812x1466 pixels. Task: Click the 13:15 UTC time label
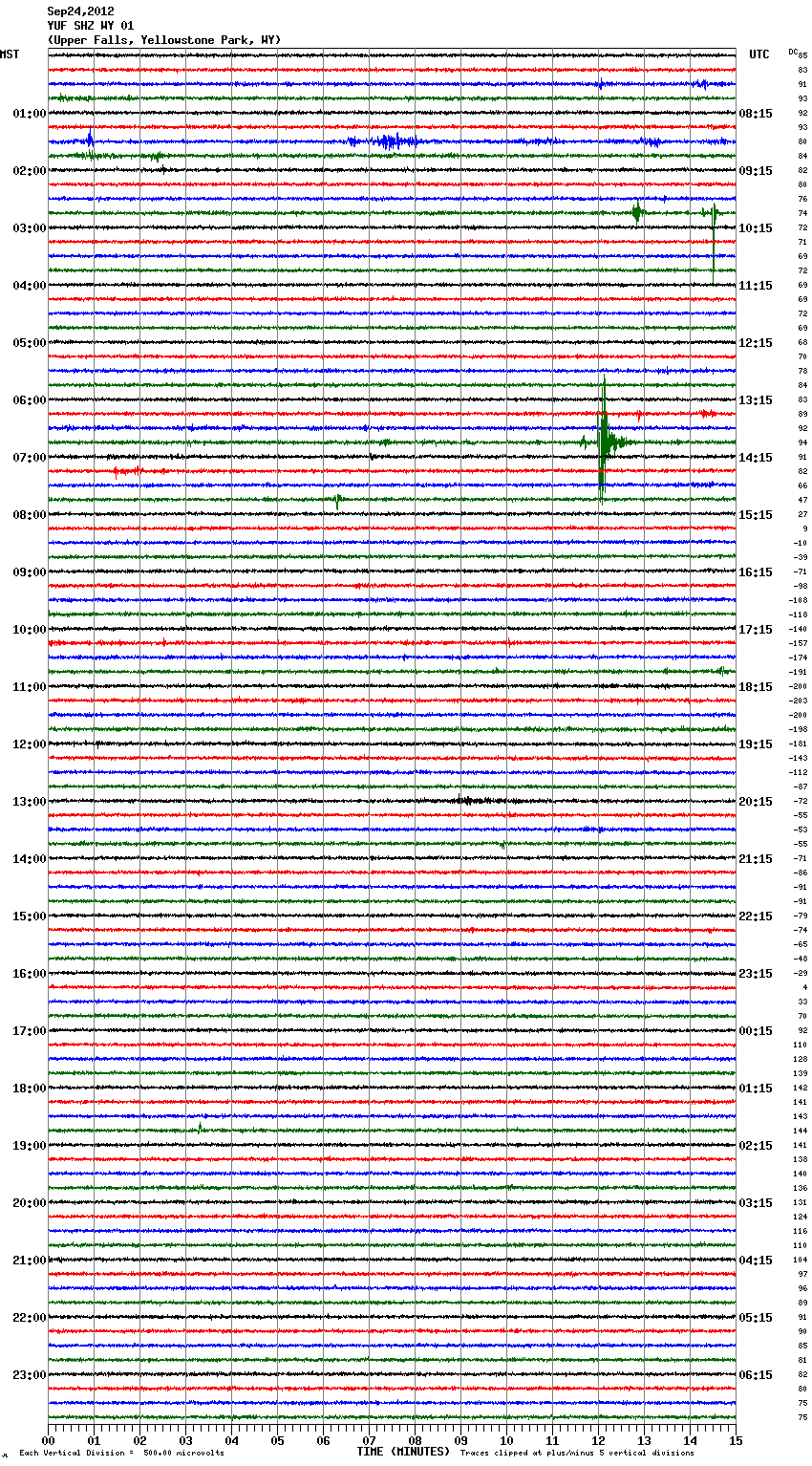(756, 400)
